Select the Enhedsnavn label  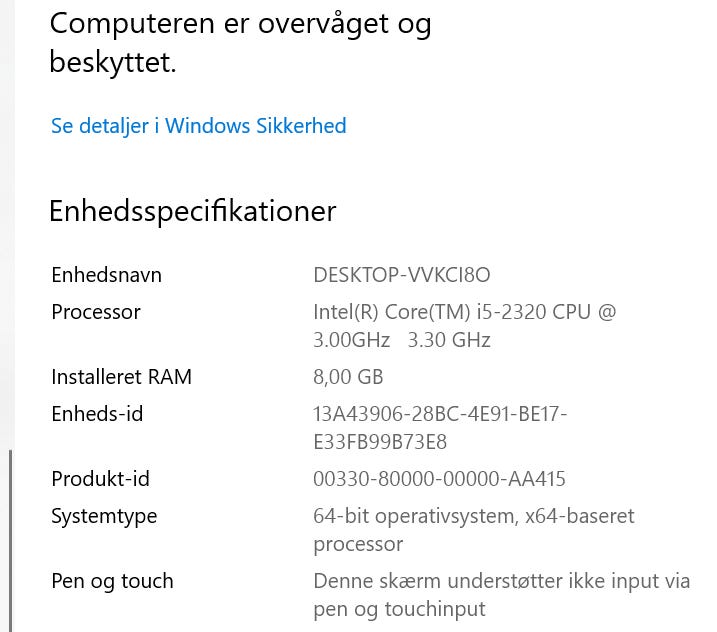pyautogui.click(x=106, y=274)
